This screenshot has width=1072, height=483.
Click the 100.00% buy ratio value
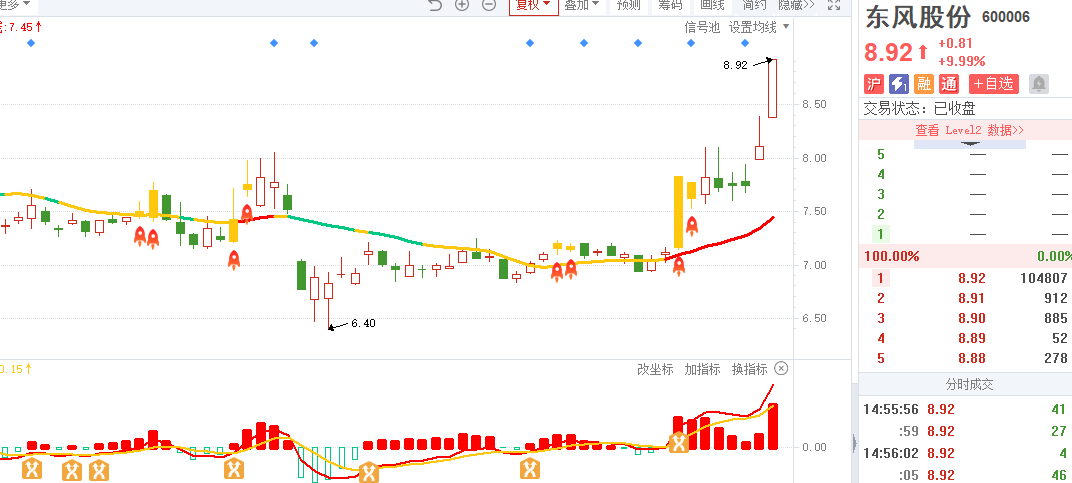[892, 257]
